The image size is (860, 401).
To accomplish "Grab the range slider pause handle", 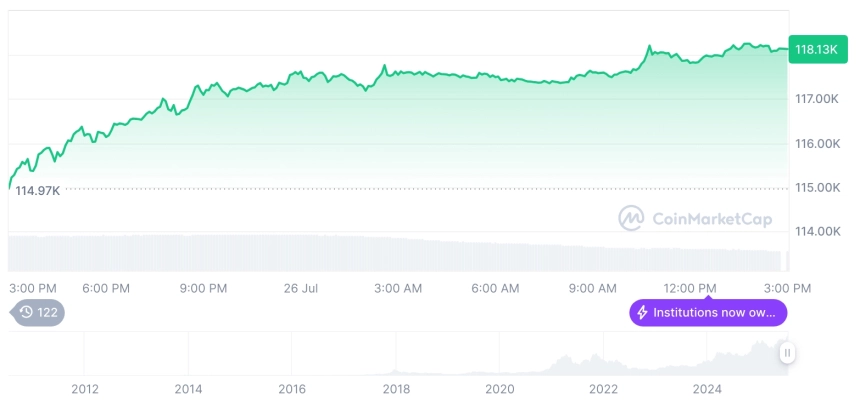I will [x=787, y=352].
